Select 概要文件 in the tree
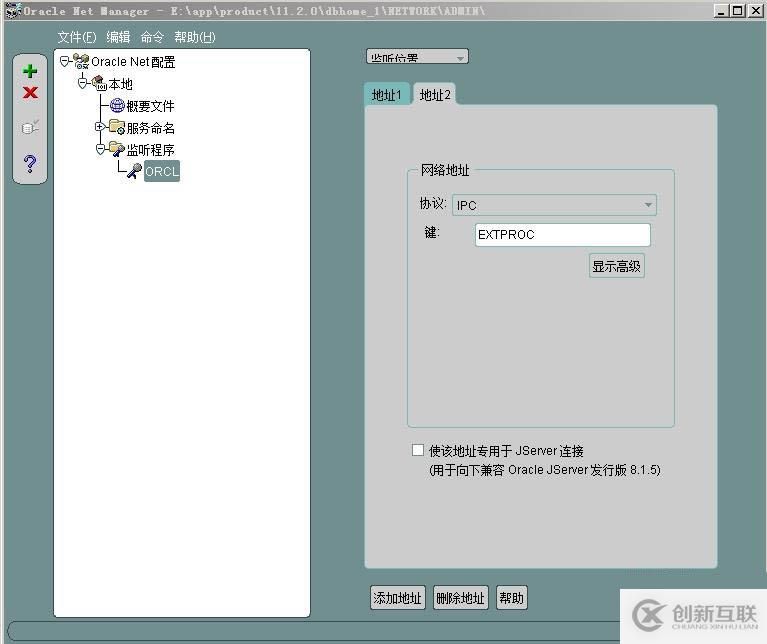The width and height of the screenshot is (767, 644). point(150,106)
